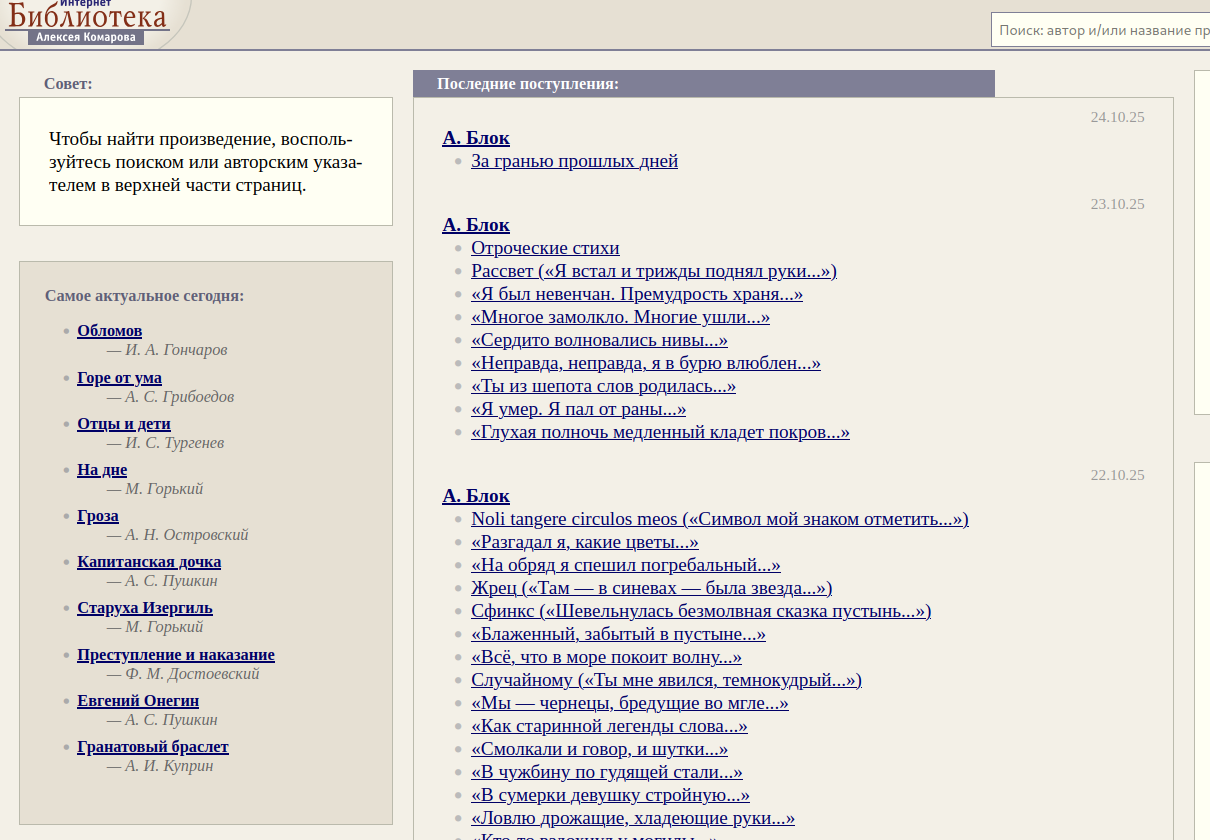This screenshot has height=840, width=1210.
Task: Open «Смолкали и говор, и шутки...» poem
Action: point(599,749)
